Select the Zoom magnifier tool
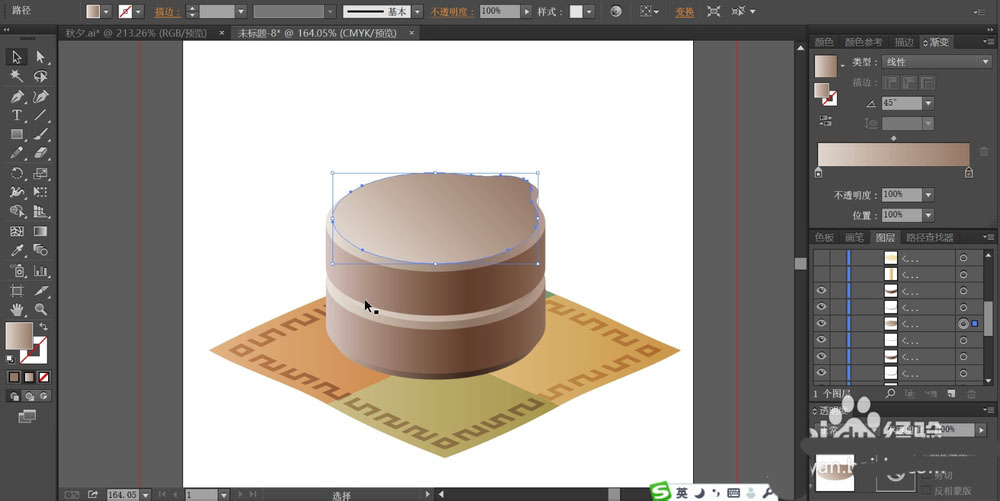This screenshot has height=501, width=1000. pyautogui.click(x=41, y=309)
